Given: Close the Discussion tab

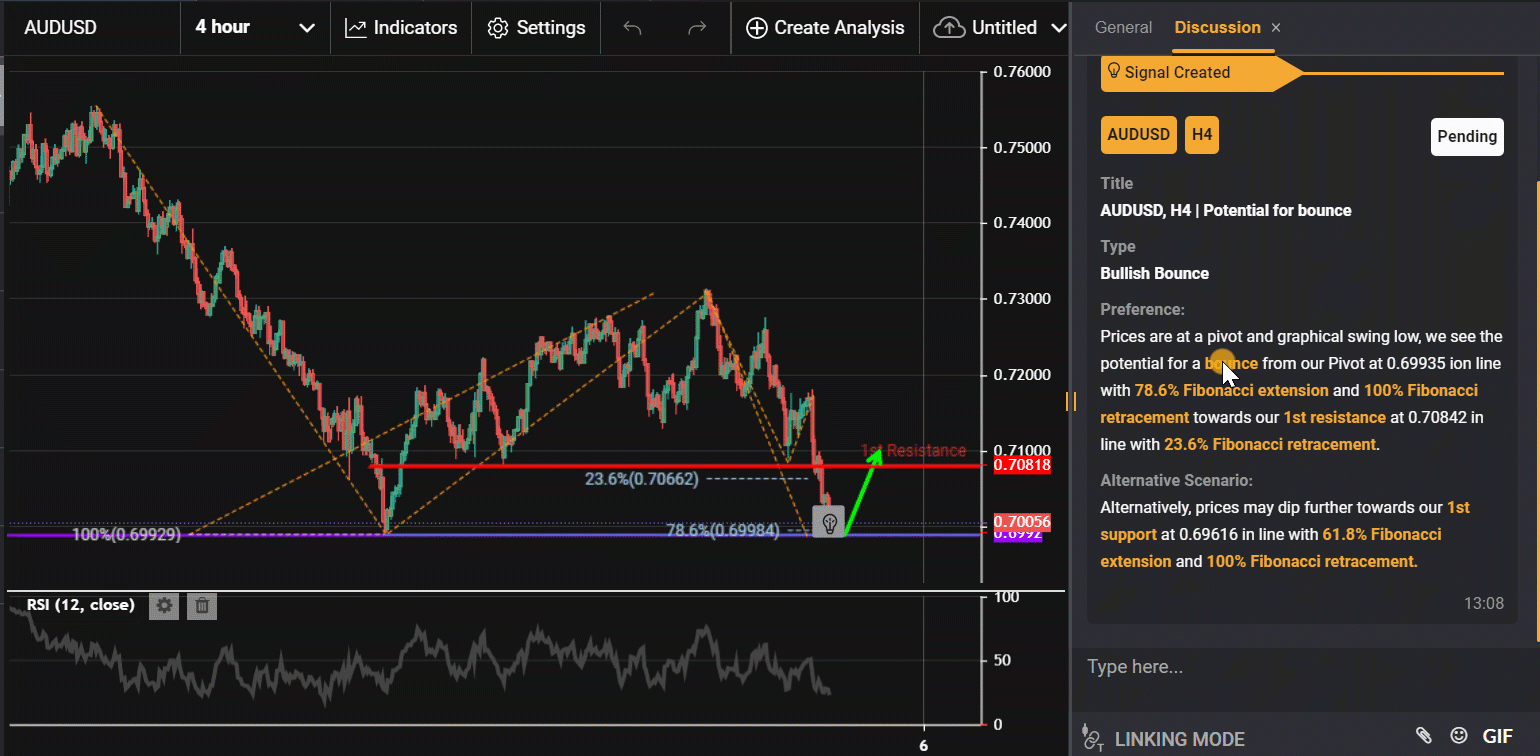Looking at the screenshot, I should click(1275, 28).
